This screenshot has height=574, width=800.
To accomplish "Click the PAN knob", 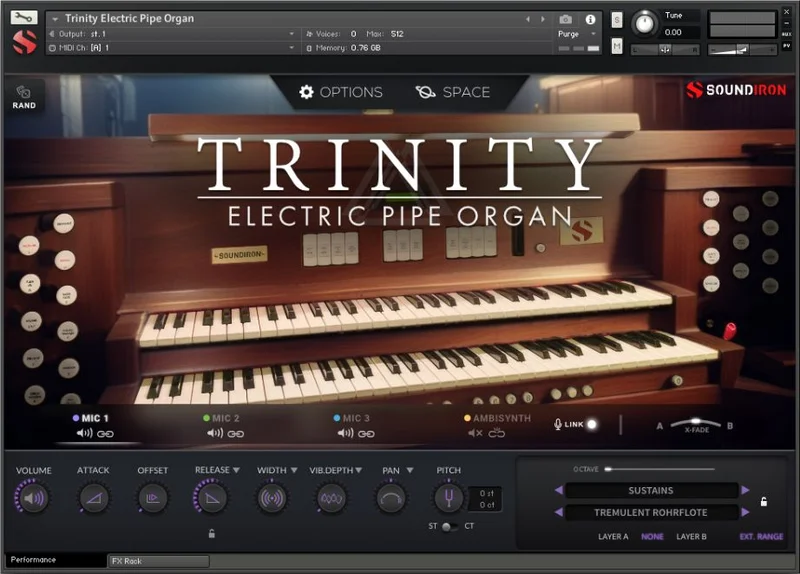I will [x=391, y=497].
